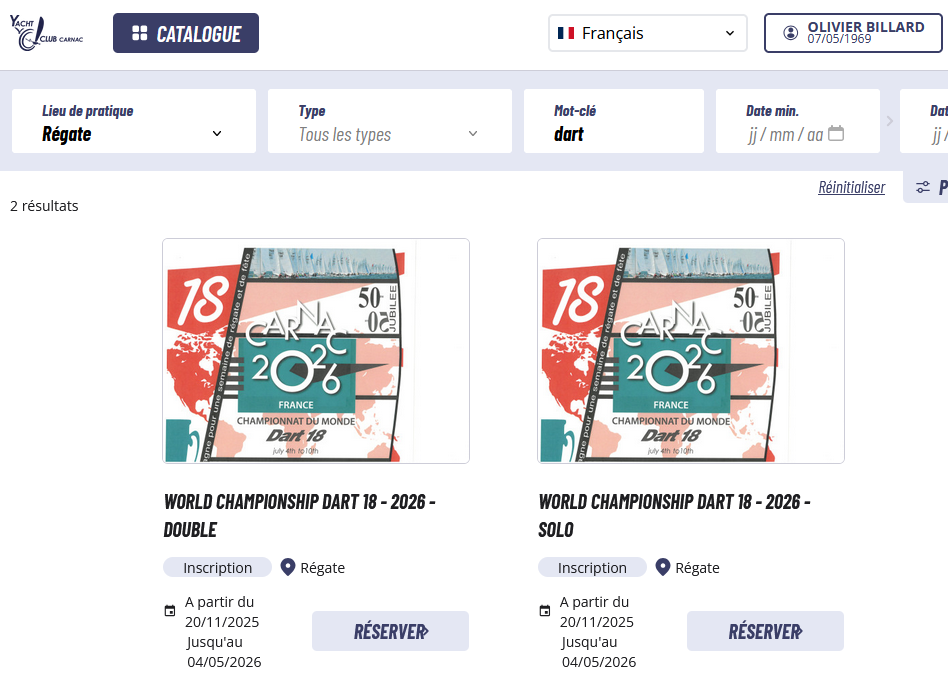This screenshot has height=678, width=948.
Task: Click Réinitialiser to reset the filters
Action: tap(851, 187)
